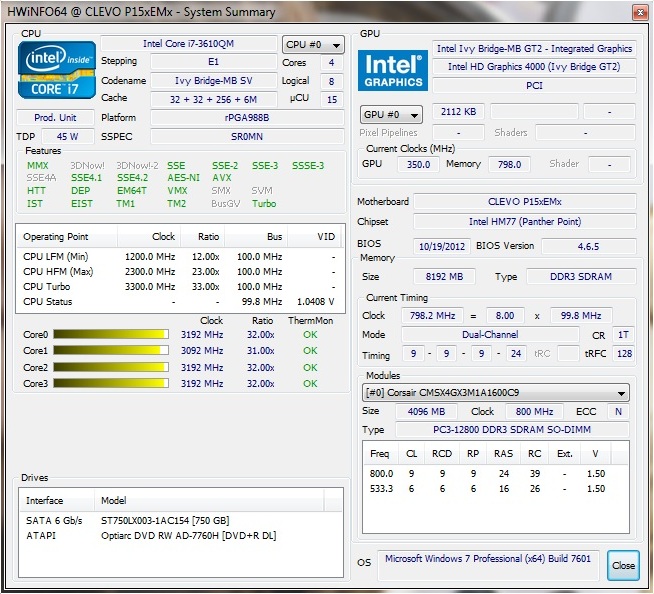This screenshot has height=594, width=654.
Task: Click the 2112 KB video memory field
Action: [458, 111]
